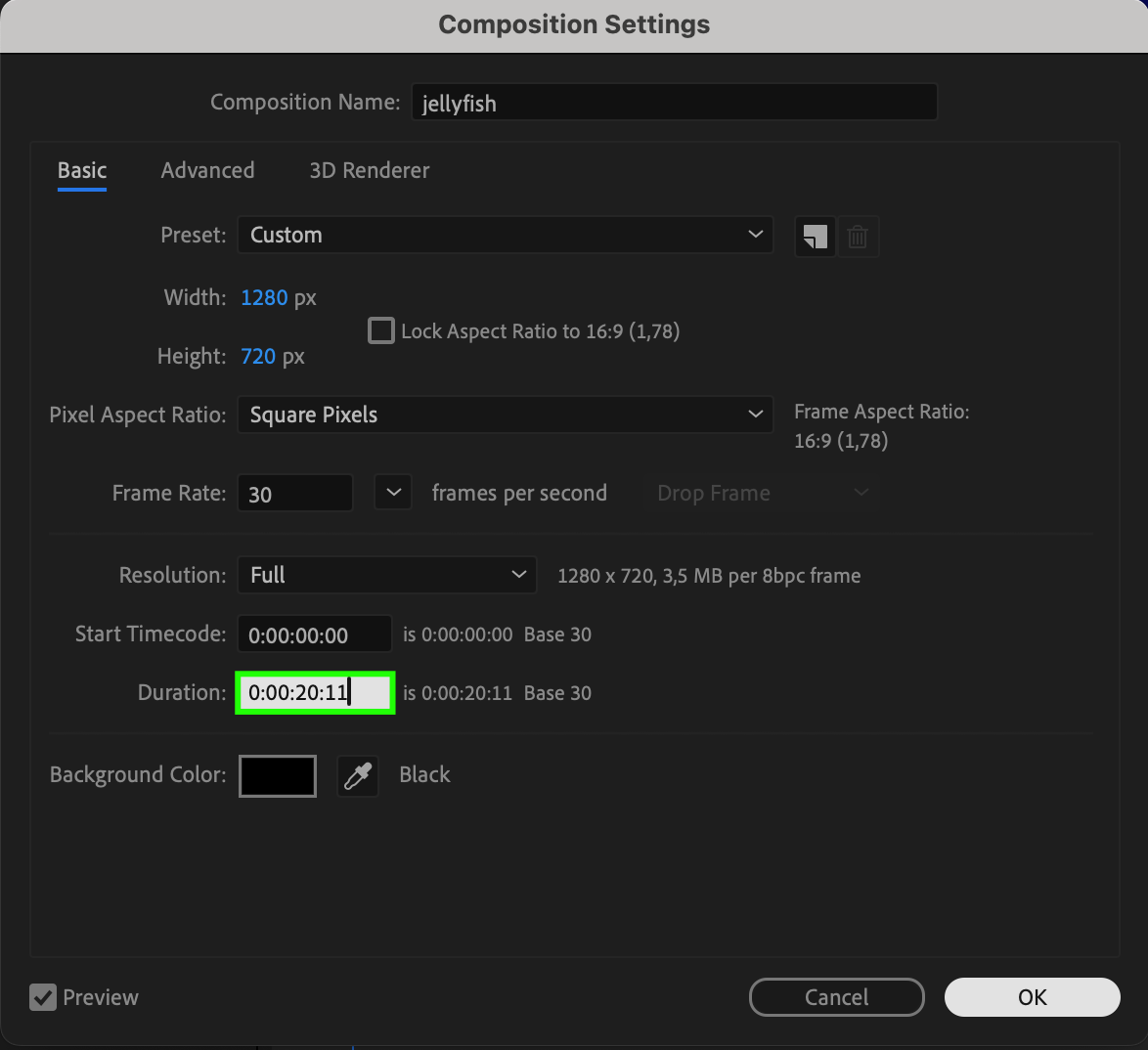Disable the Preview checkbox
The image size is (1148, 1050).
coord(43,997)
